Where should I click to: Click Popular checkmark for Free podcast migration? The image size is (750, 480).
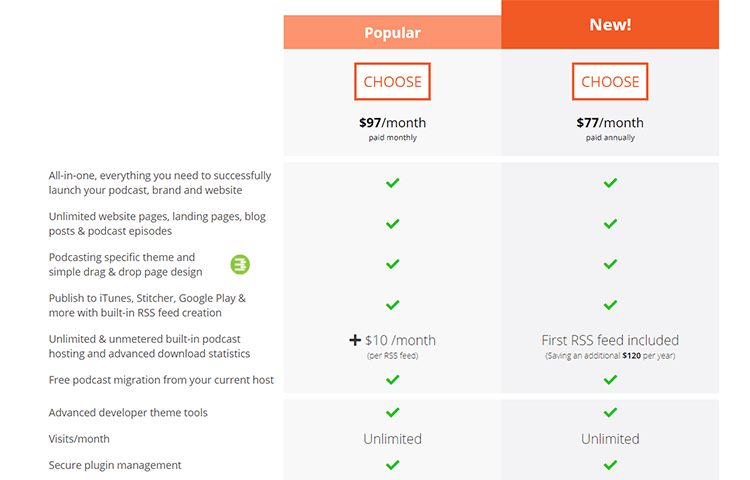click(393, 380)
